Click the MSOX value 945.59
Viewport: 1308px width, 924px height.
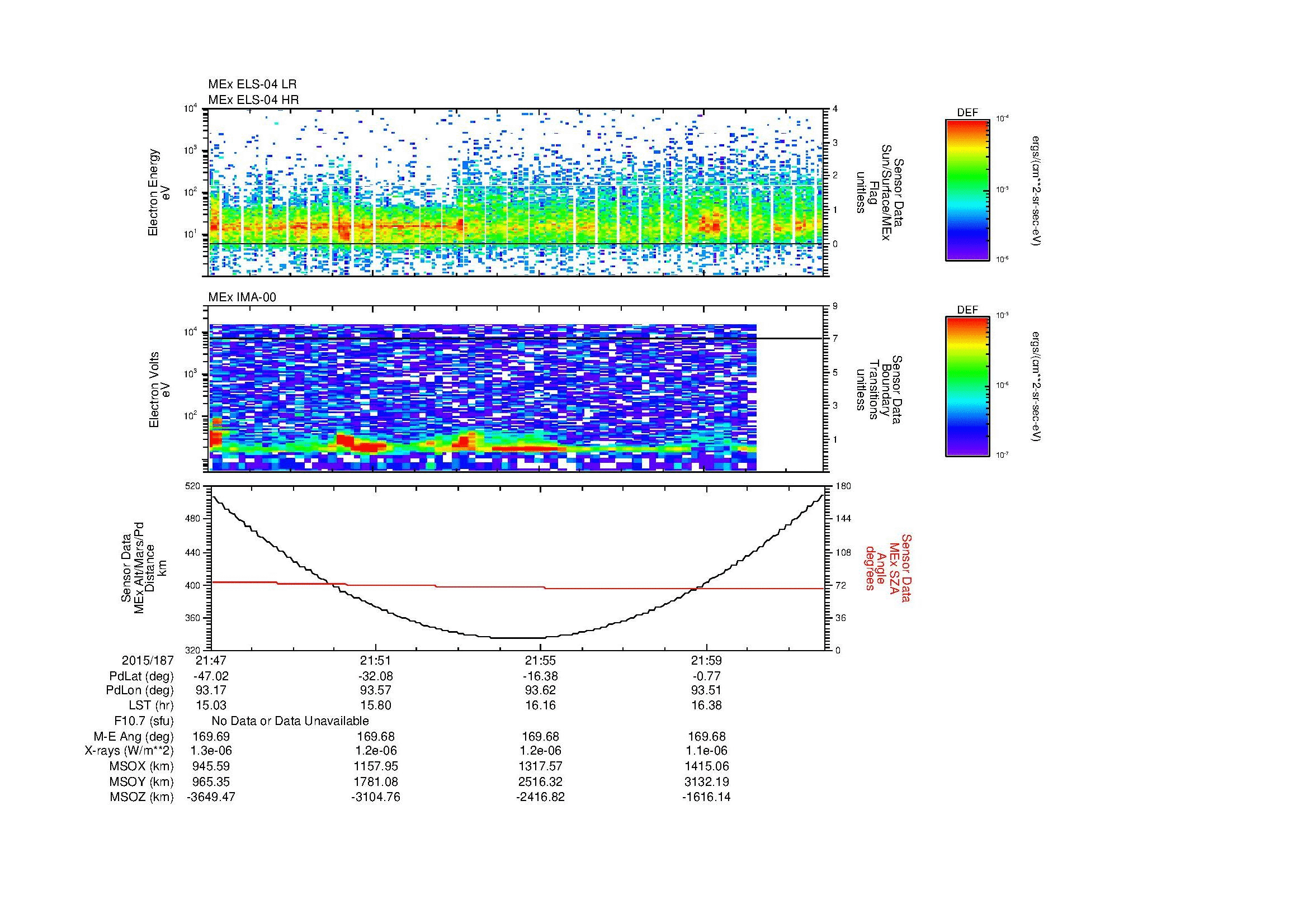(211, 766)
